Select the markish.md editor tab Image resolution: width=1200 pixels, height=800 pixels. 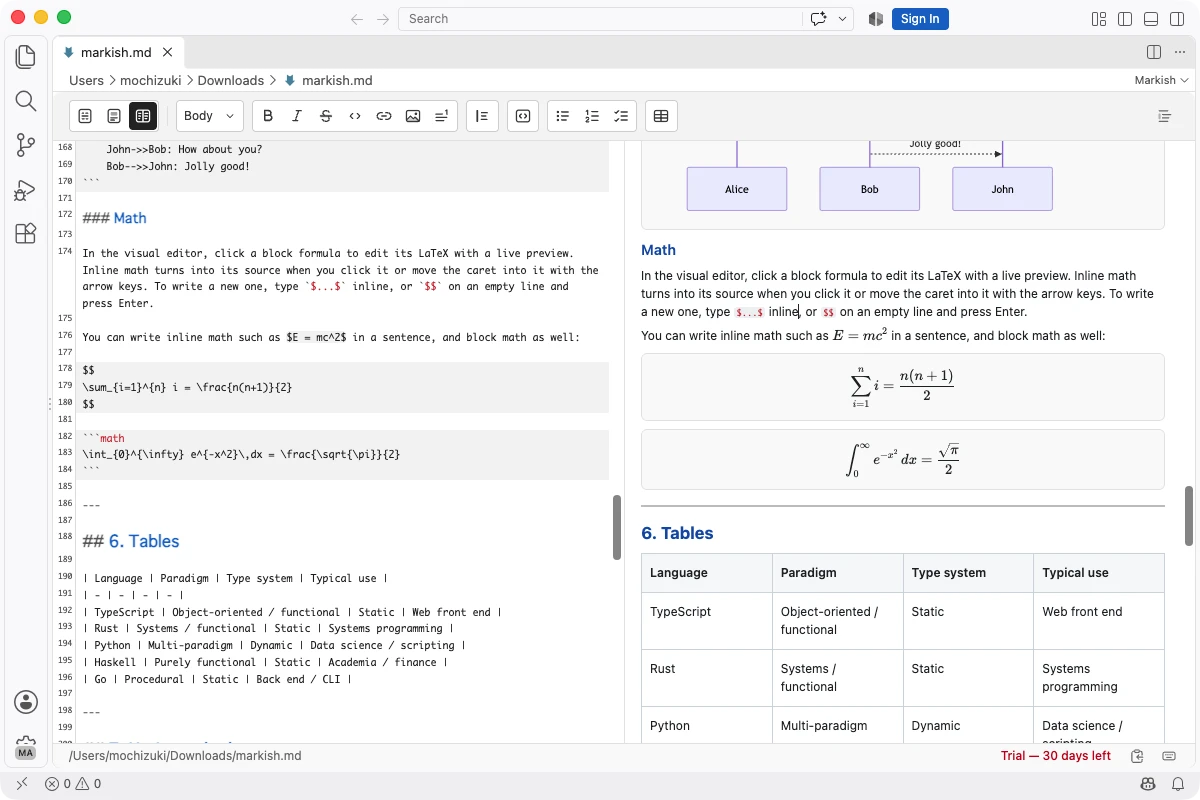click(118, 52)
